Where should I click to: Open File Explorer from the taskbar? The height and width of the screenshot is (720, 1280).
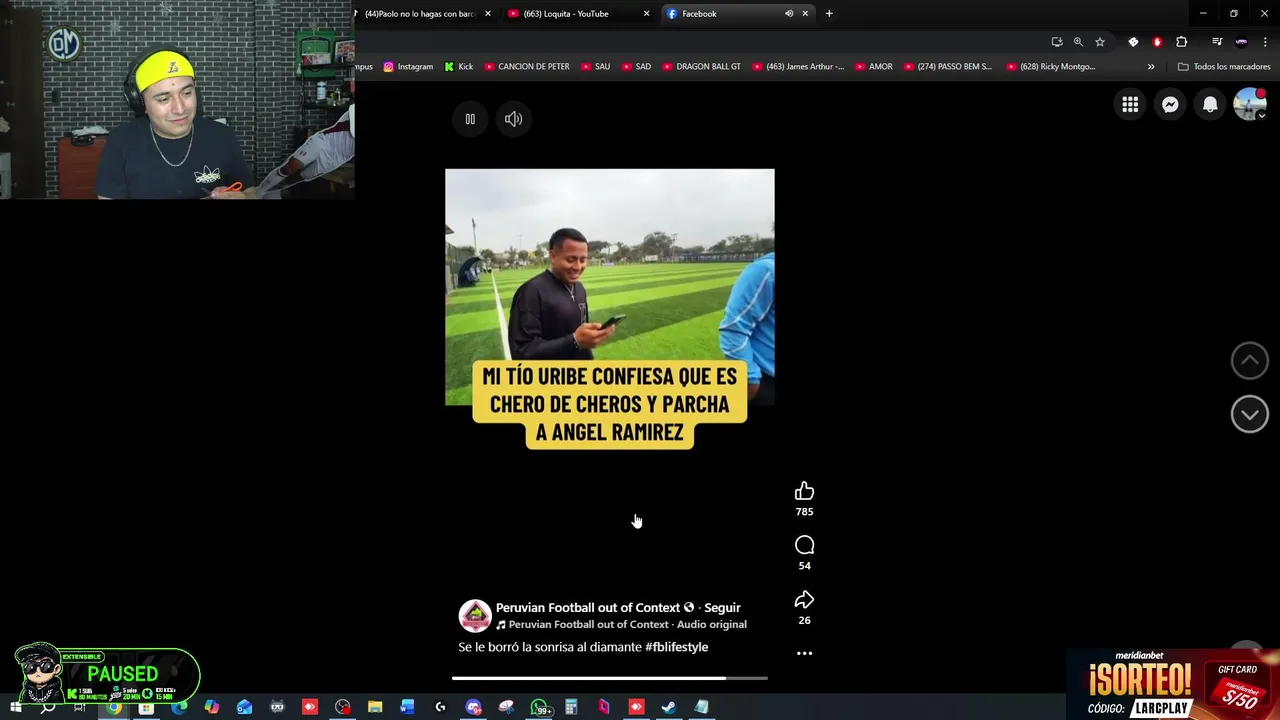[x=375, y=707]
